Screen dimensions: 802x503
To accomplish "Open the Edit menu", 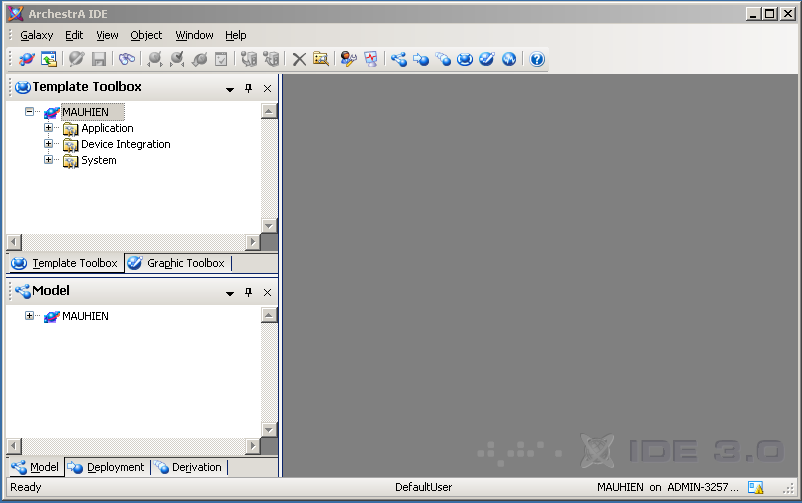I will 74,35.
